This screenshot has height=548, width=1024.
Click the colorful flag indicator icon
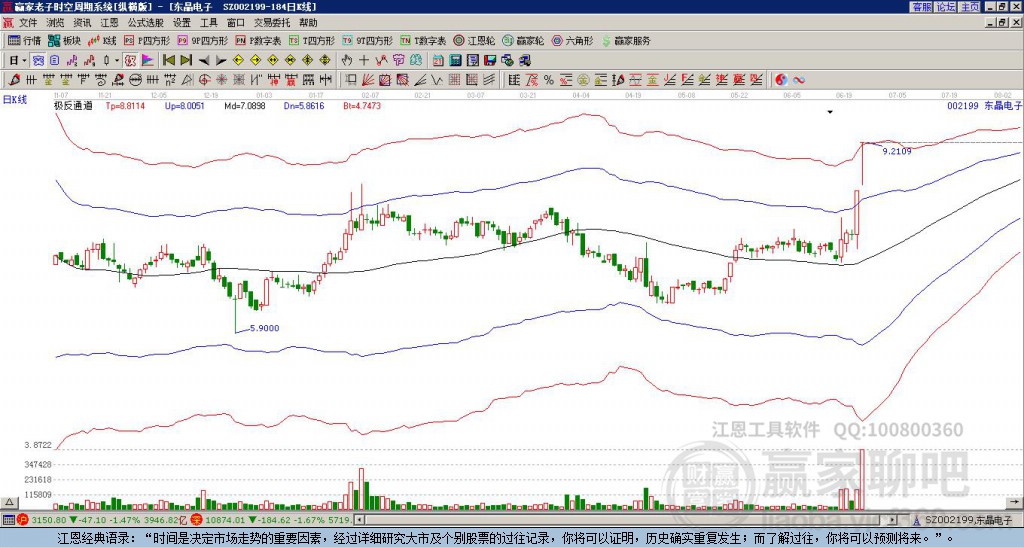click(148, 60)
